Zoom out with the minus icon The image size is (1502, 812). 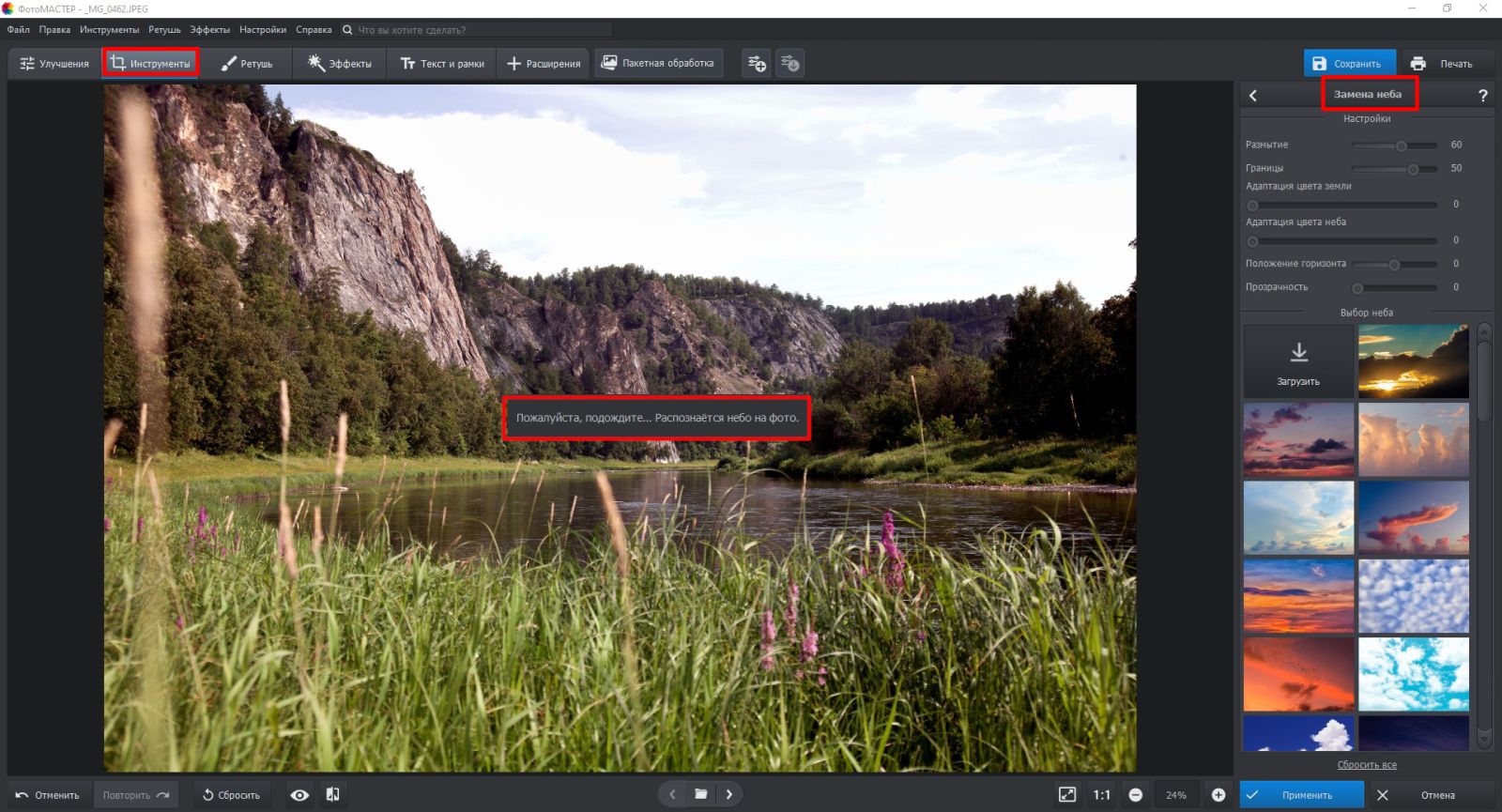click(x=1135, y=795)
